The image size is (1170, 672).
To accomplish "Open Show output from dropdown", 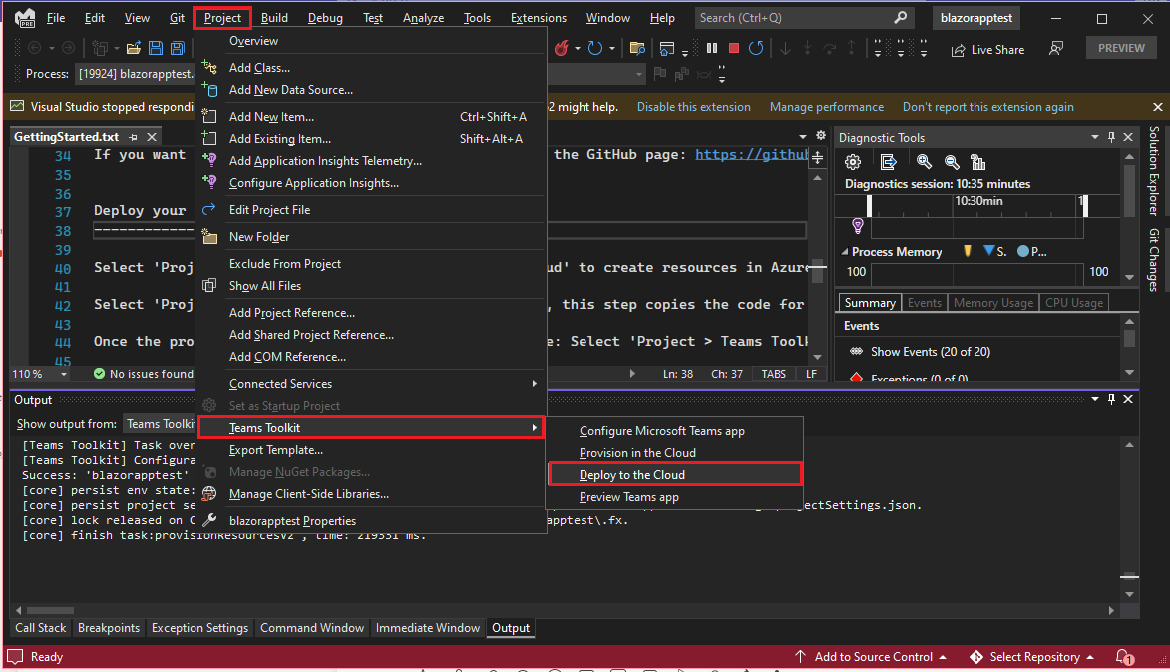I will click(x=160, y=424).
